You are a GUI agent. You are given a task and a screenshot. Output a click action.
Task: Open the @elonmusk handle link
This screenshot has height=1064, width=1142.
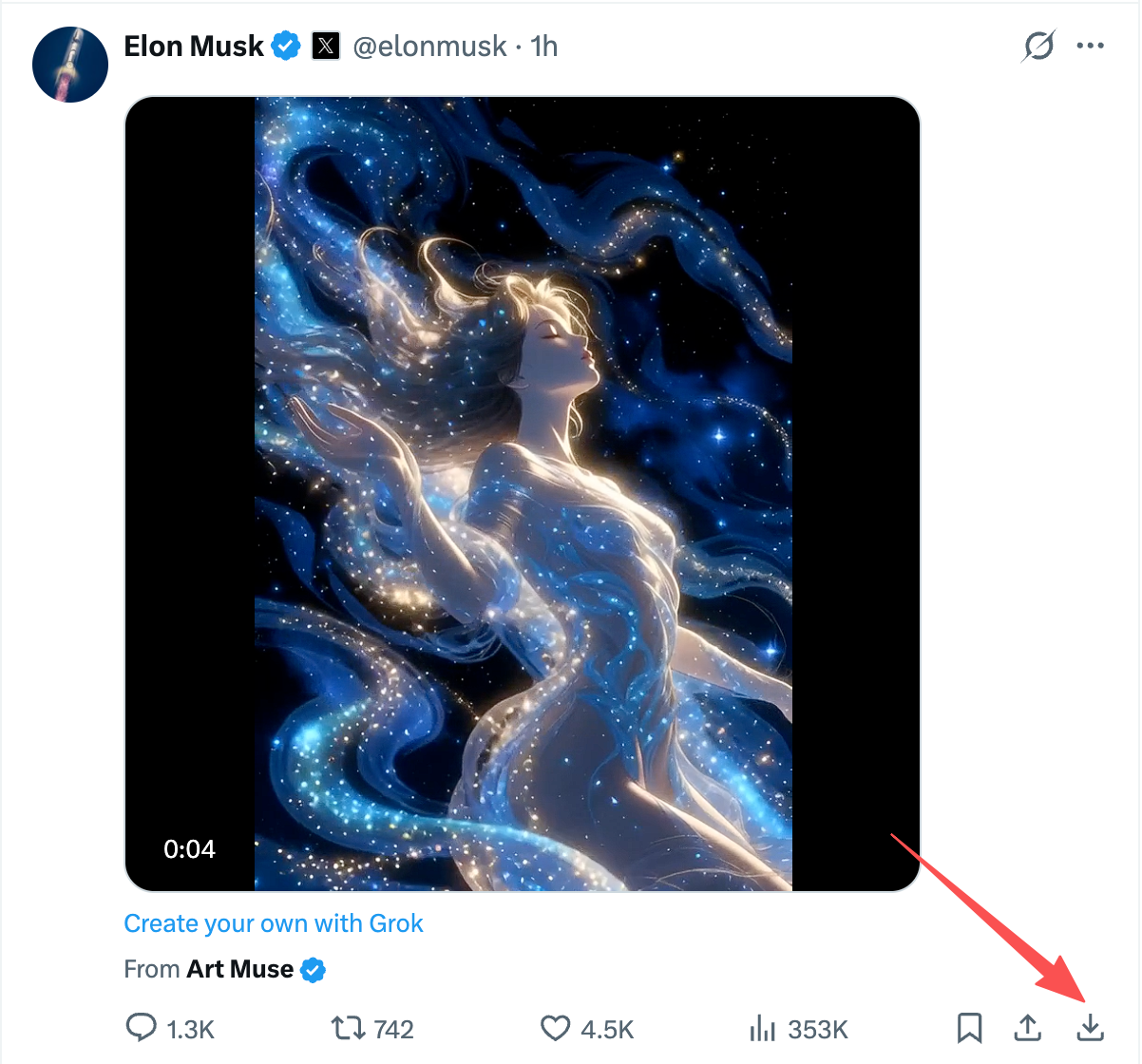[429, 47]
